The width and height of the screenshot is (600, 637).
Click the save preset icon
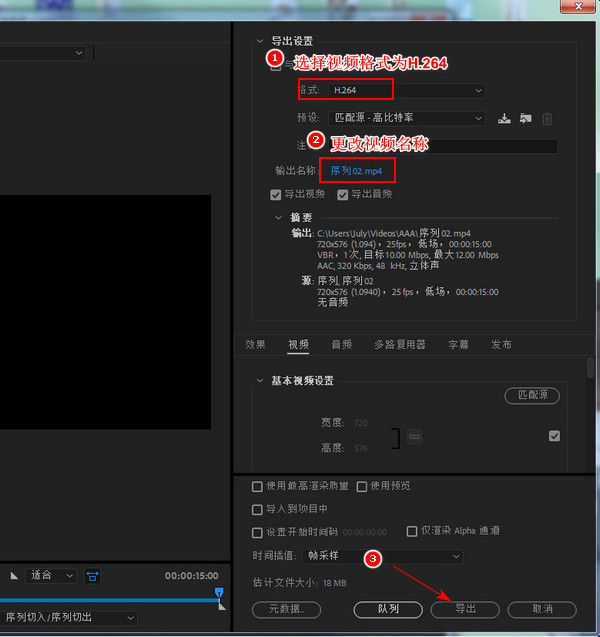(504, 119)
